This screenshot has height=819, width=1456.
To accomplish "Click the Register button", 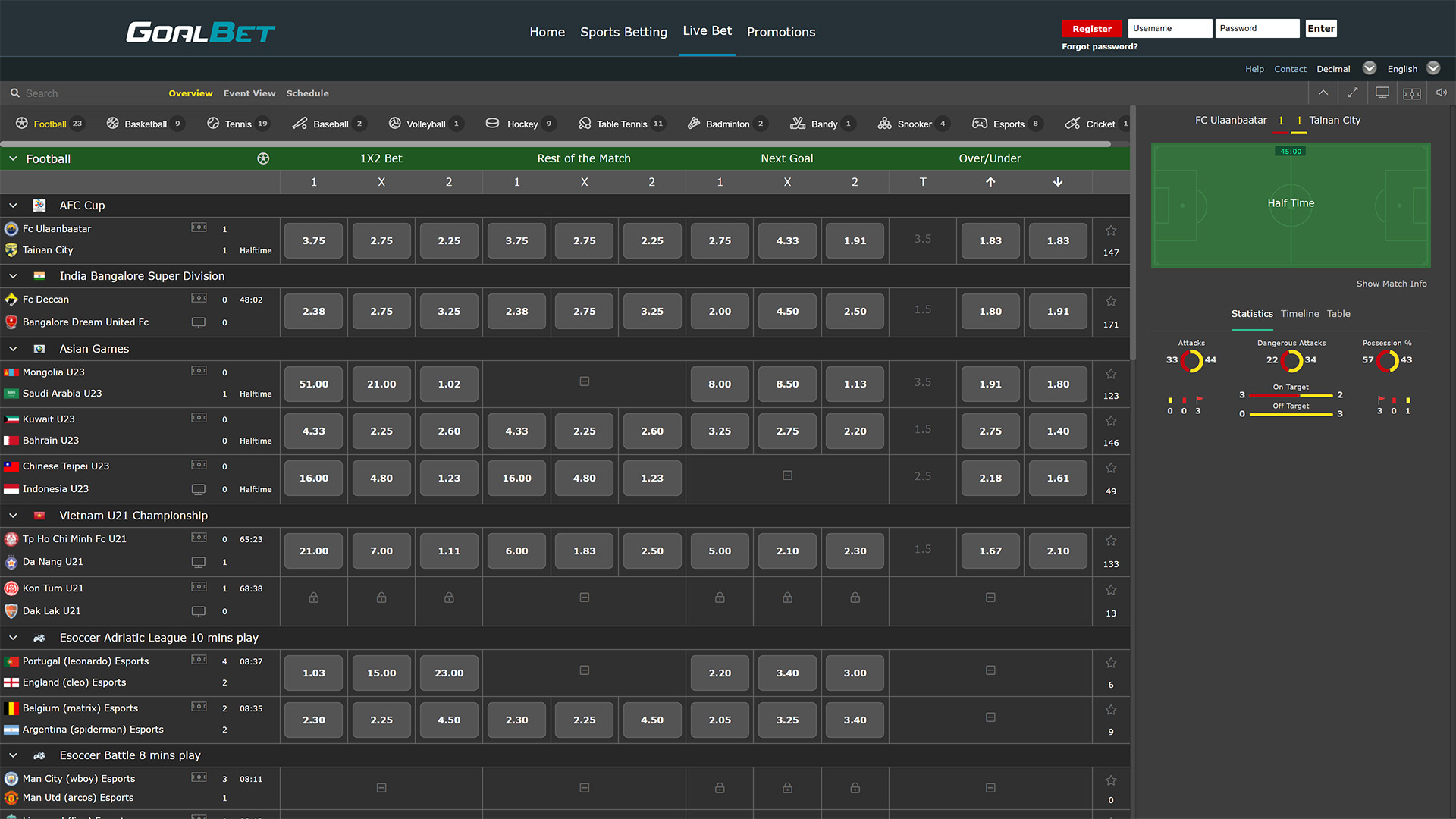I will [x=1091, y=29].
